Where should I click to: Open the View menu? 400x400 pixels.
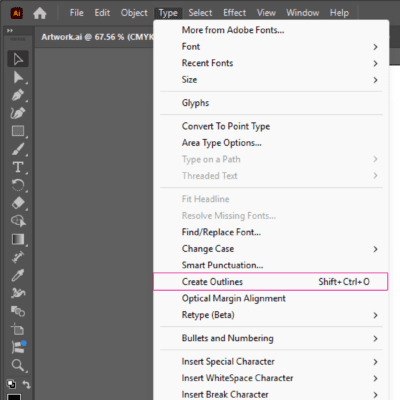(266, 13)
